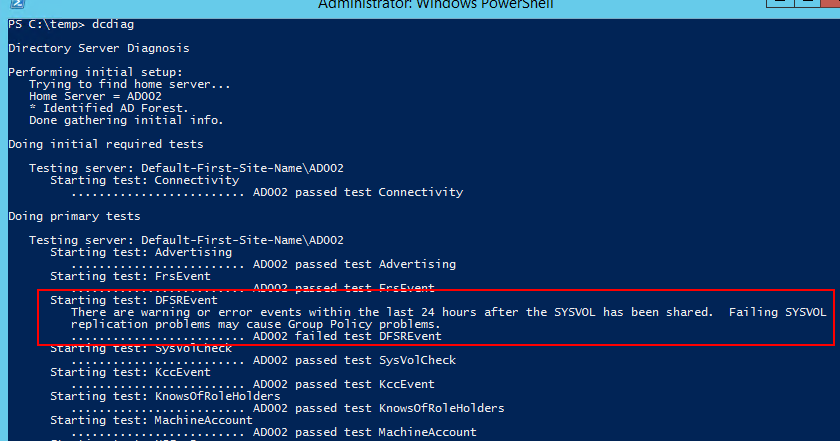Close the PowerShell window

click(831, 3)
